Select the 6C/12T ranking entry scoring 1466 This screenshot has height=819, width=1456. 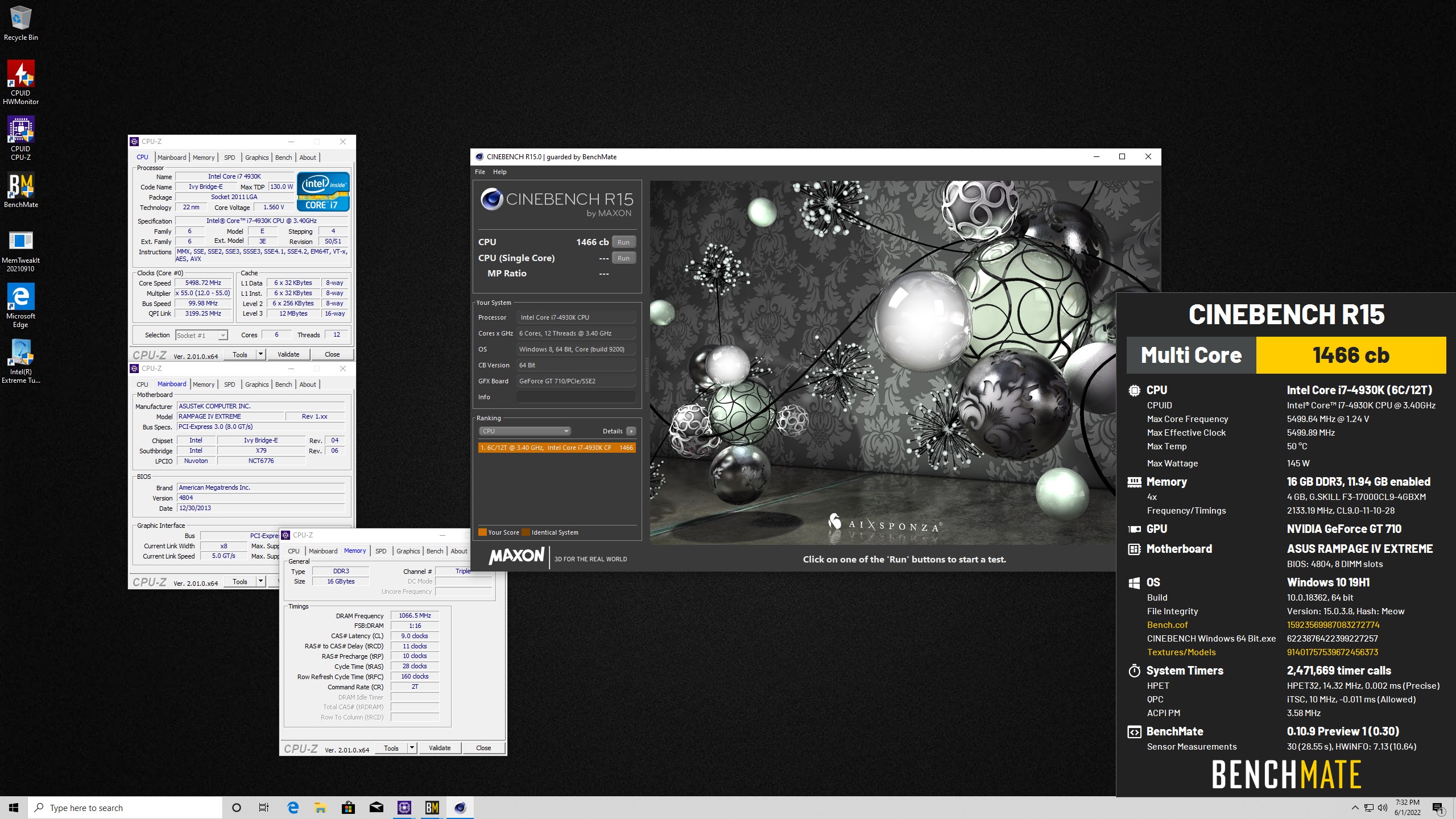click(x=557, y=448)
